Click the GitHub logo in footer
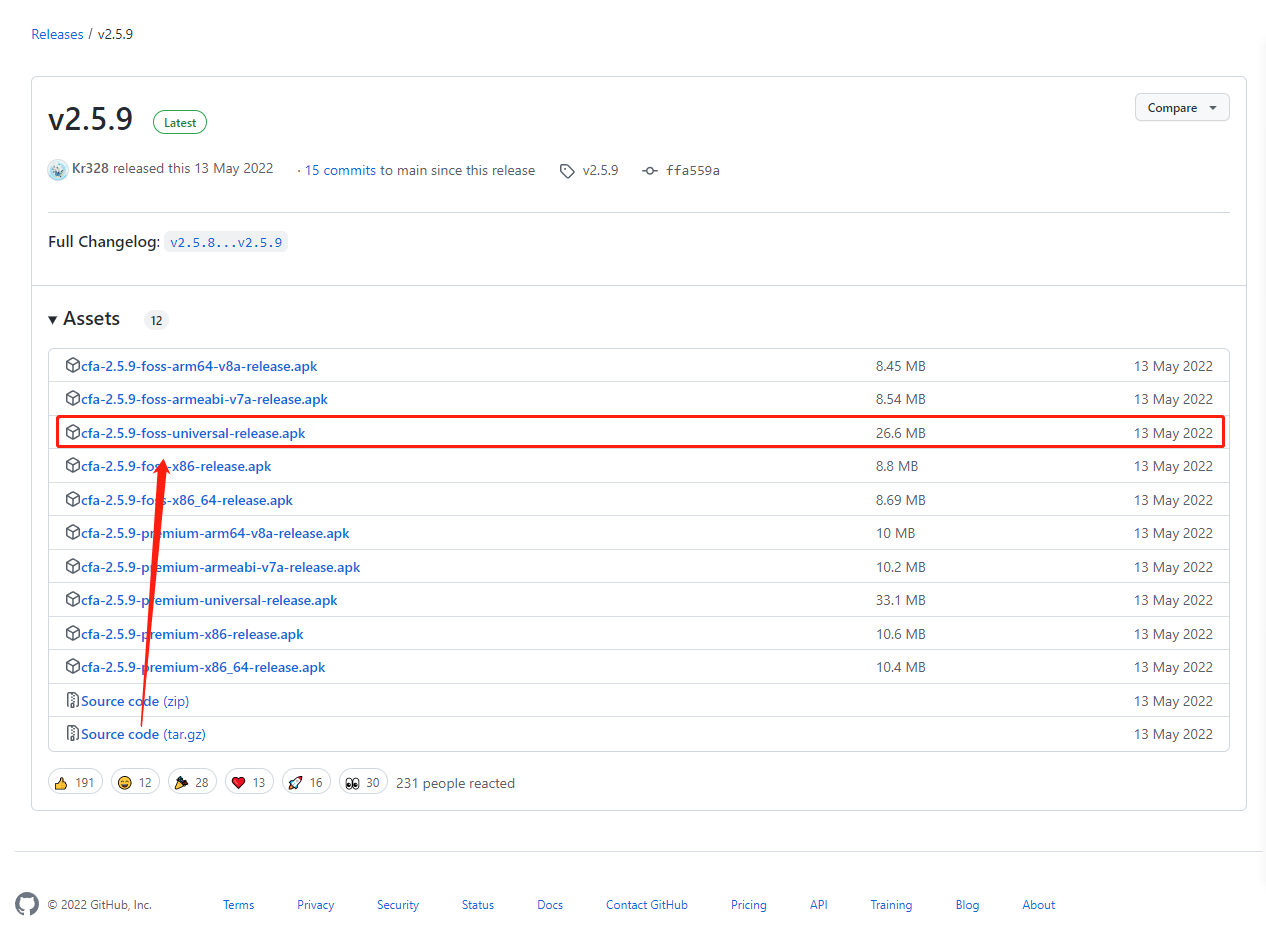The width and height of the screenshot is (1266, 940). [27, 904]
